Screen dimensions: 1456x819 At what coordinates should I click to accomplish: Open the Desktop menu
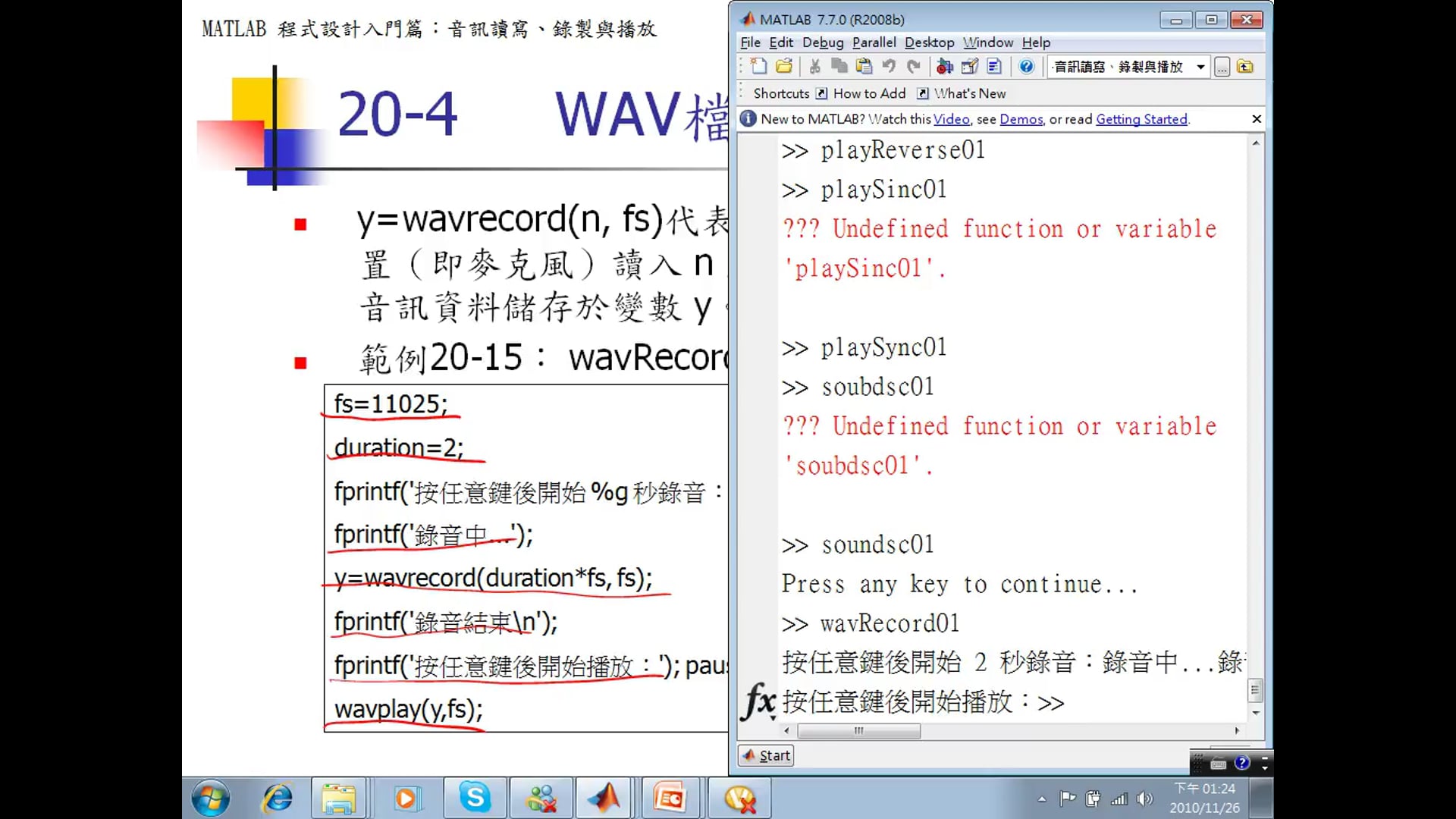pos(929,42)
